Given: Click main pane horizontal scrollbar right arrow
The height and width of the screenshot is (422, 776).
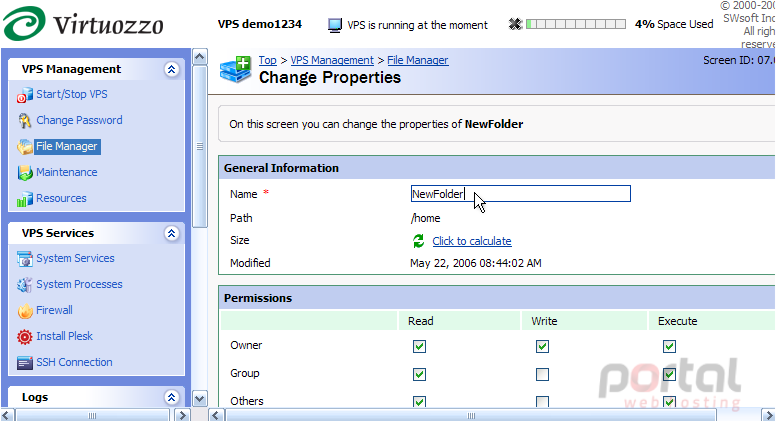Looking at the screenshot, I should 768,415.
